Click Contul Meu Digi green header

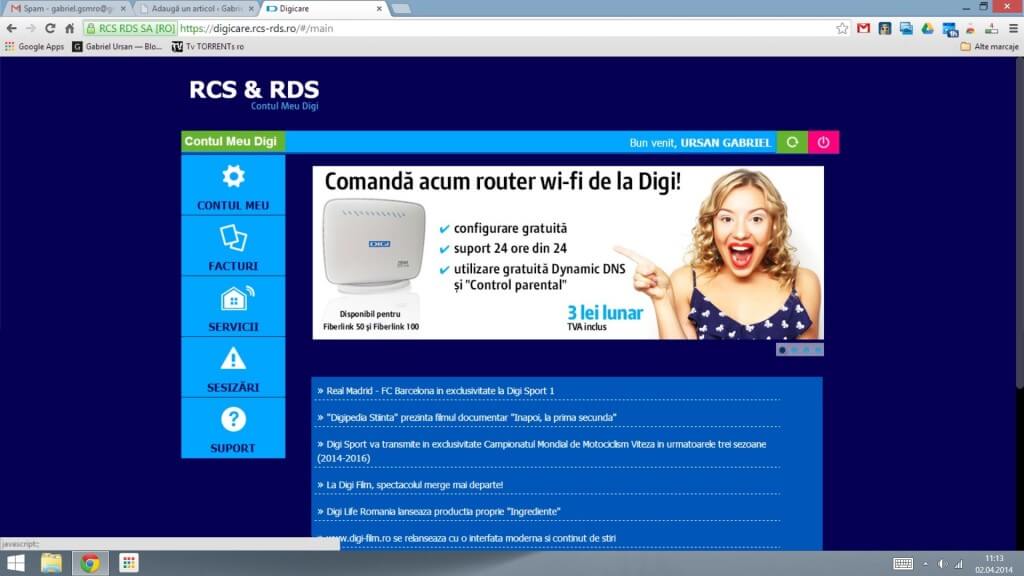pyautogui.click(x=233, y=142)
